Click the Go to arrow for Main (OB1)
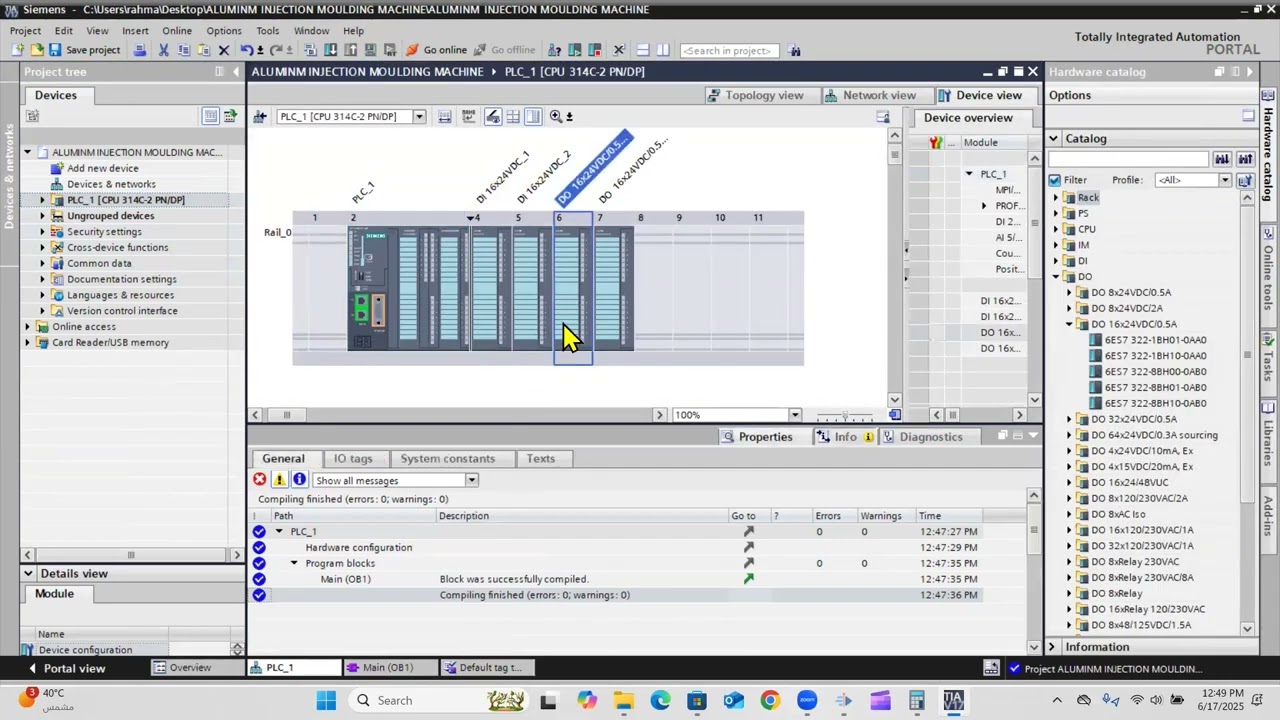This screenshot has width=1280, height=720. [x=748, y=579]
